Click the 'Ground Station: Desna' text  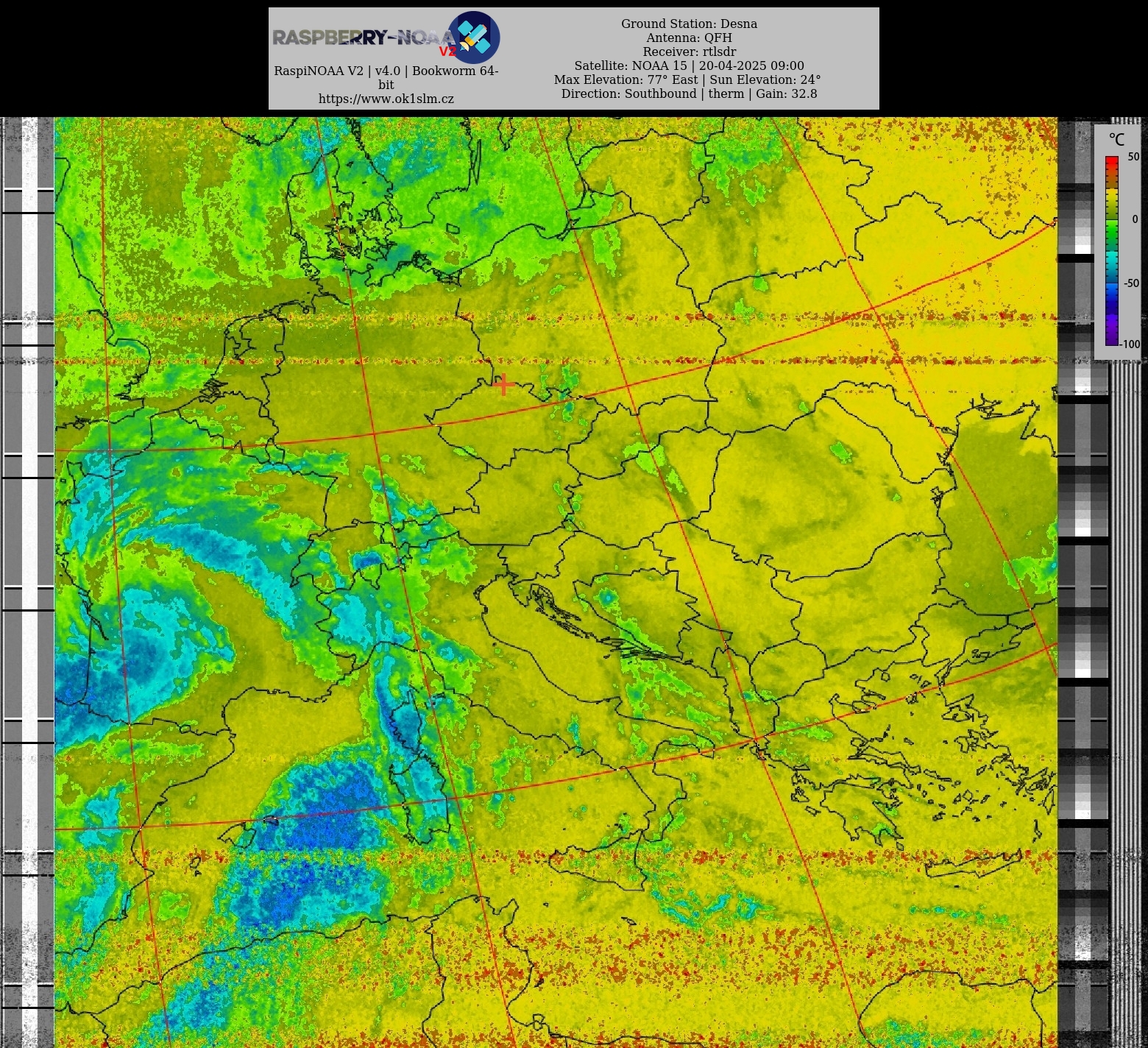coord(689,24)
